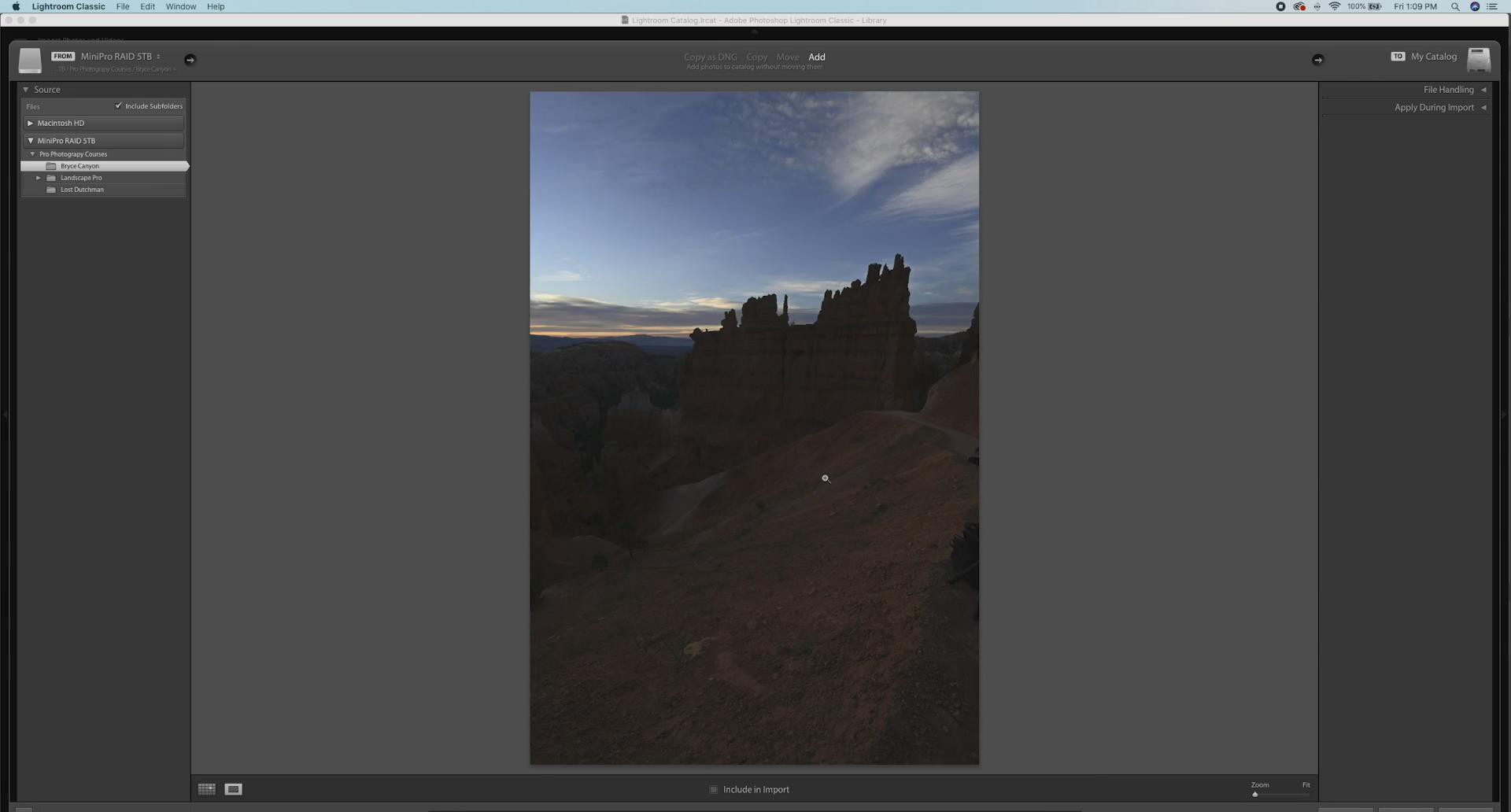Open the Window menu
The height and width of the screenshot is (812, 1511).
tap(181, 6)
